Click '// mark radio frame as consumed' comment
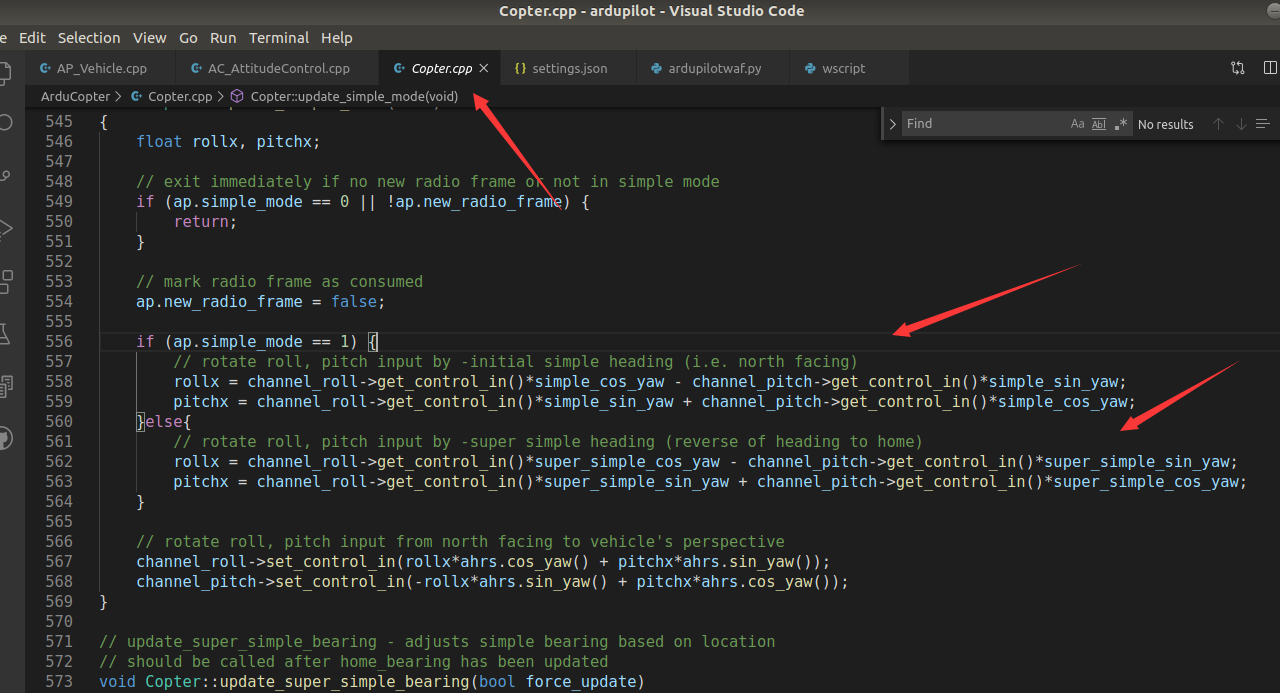 (x=279, y=281)
